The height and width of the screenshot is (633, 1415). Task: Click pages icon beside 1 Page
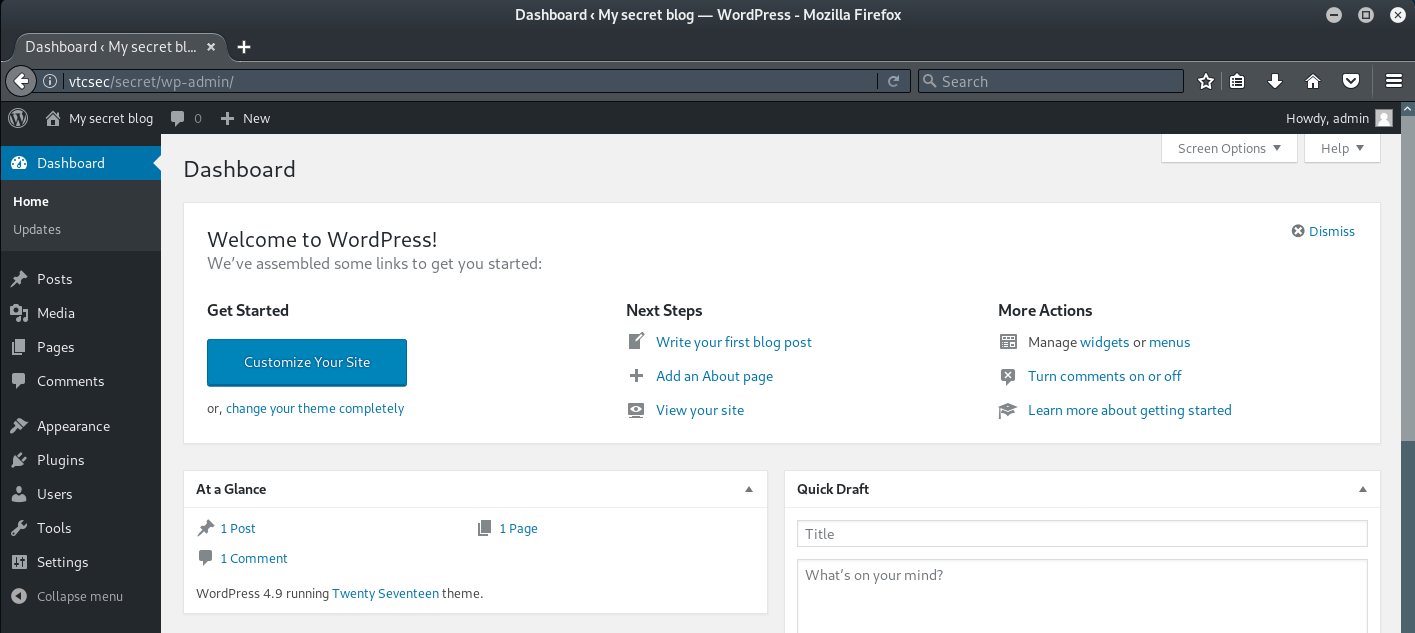click(x=485, y=528)
